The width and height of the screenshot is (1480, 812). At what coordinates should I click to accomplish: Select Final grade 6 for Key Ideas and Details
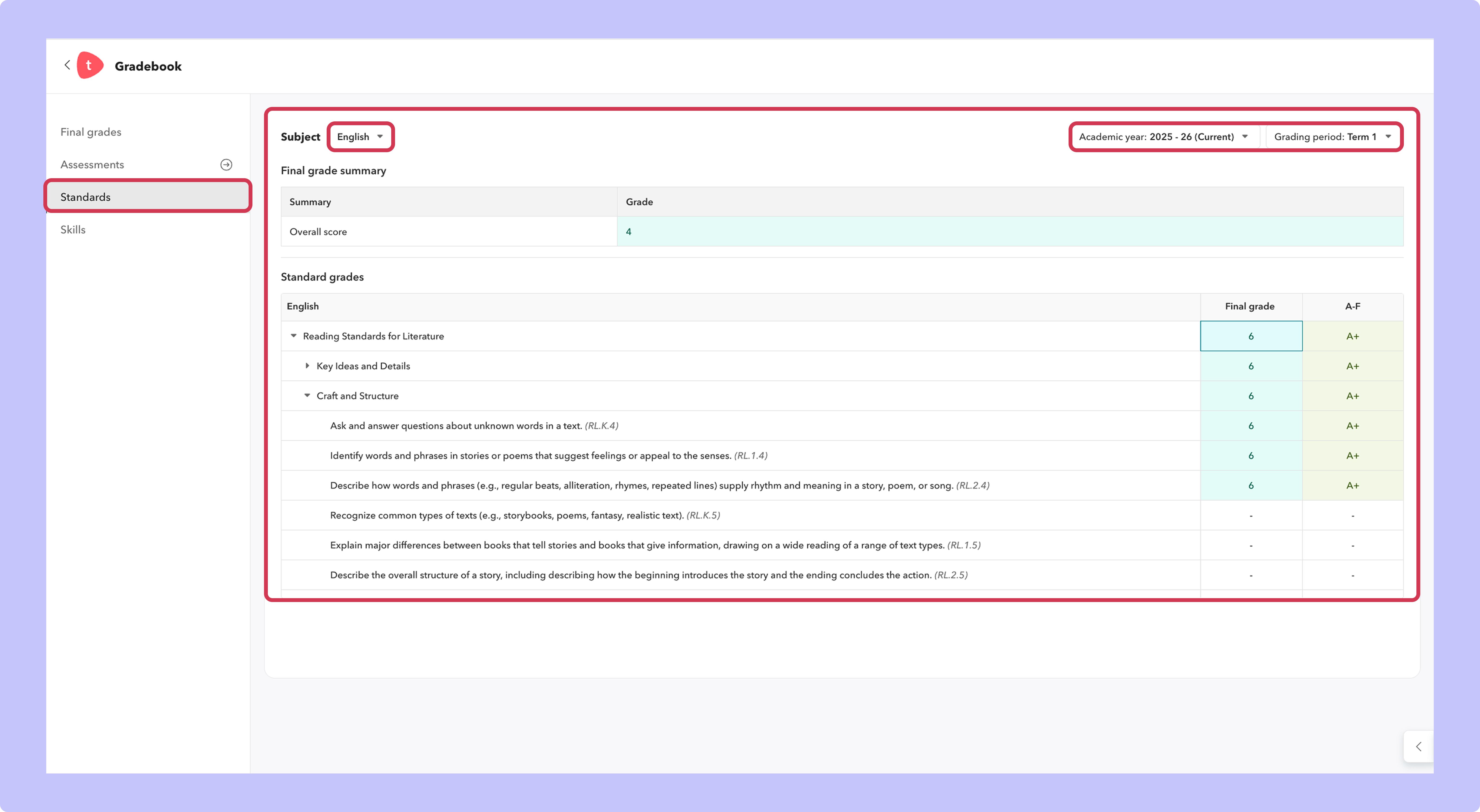point(1251,366)
